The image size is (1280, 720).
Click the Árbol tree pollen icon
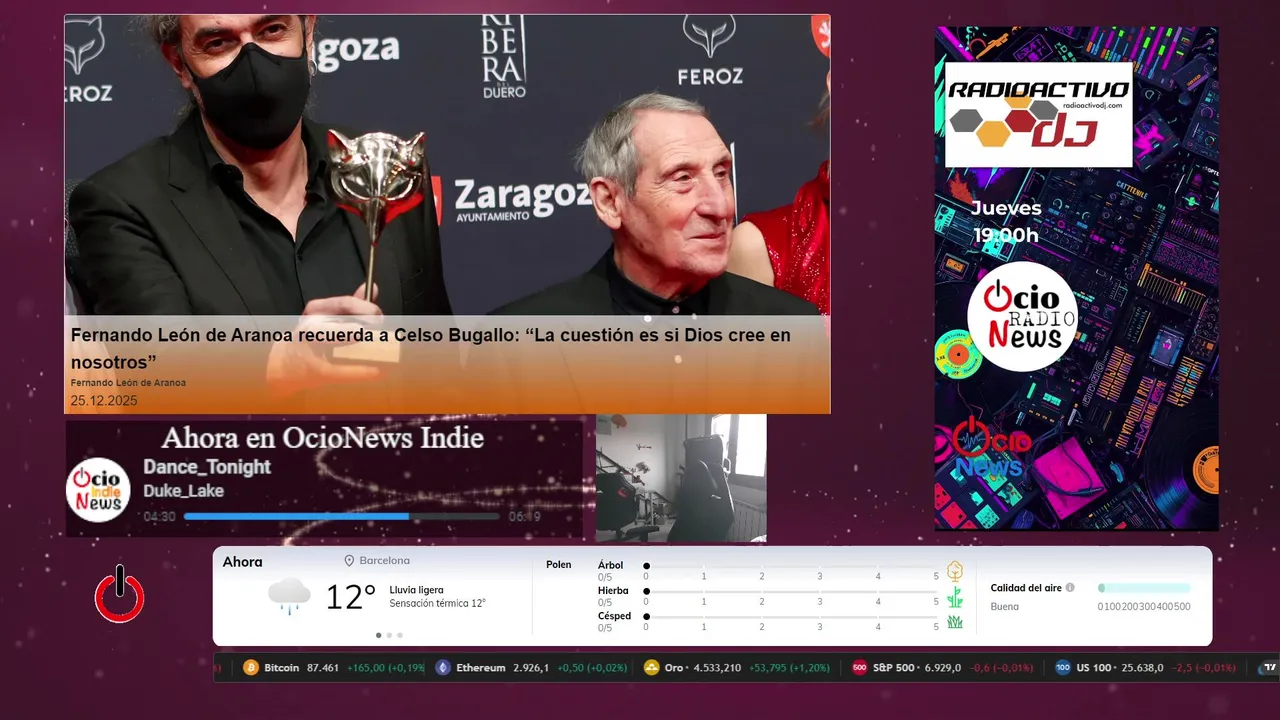[x=955, y=571]
